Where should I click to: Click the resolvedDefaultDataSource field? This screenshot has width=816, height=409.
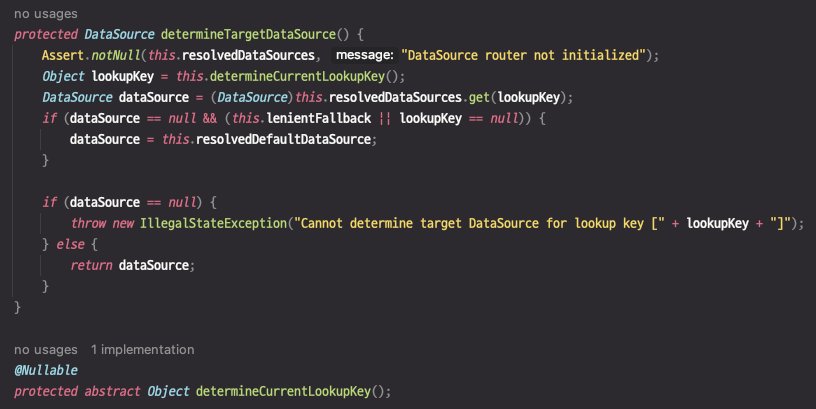coord(283,139)
